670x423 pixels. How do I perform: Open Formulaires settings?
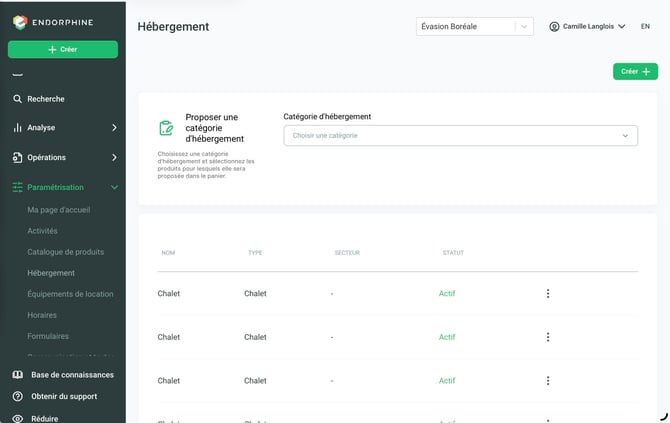(x=48, y=336)
